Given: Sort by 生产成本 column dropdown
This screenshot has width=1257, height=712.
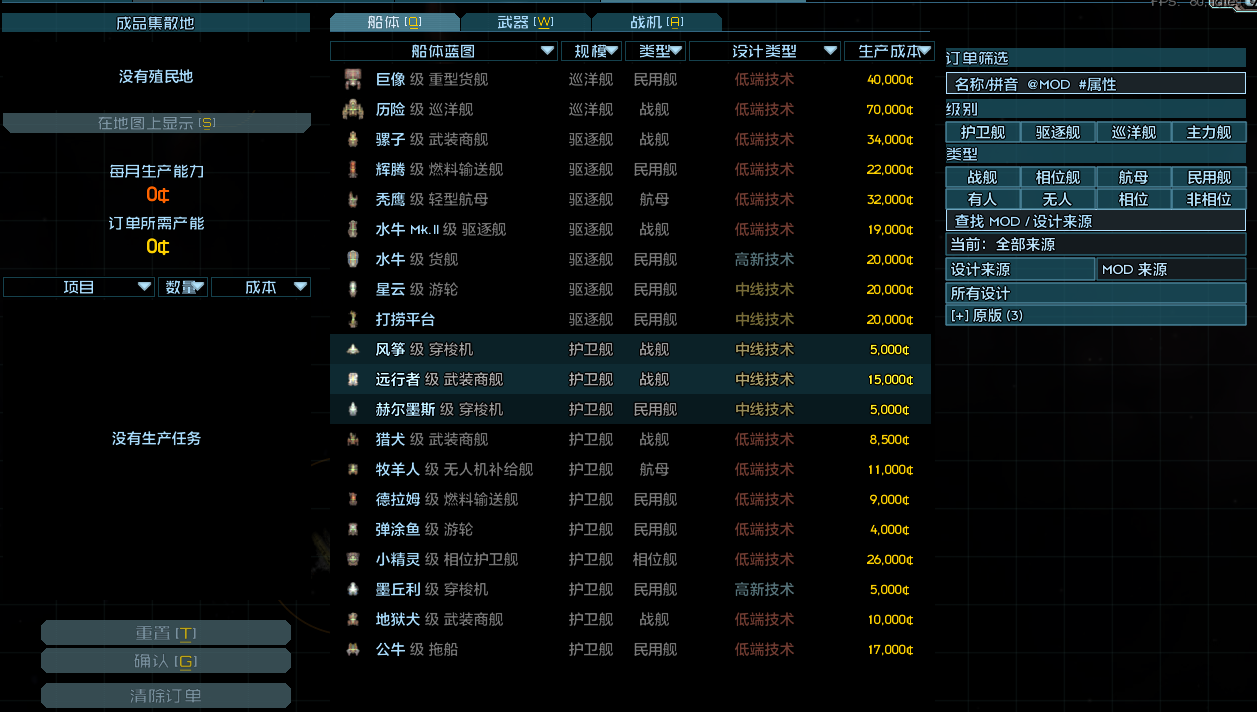Looking at the screenshot, I should click(x=890, y=50).
